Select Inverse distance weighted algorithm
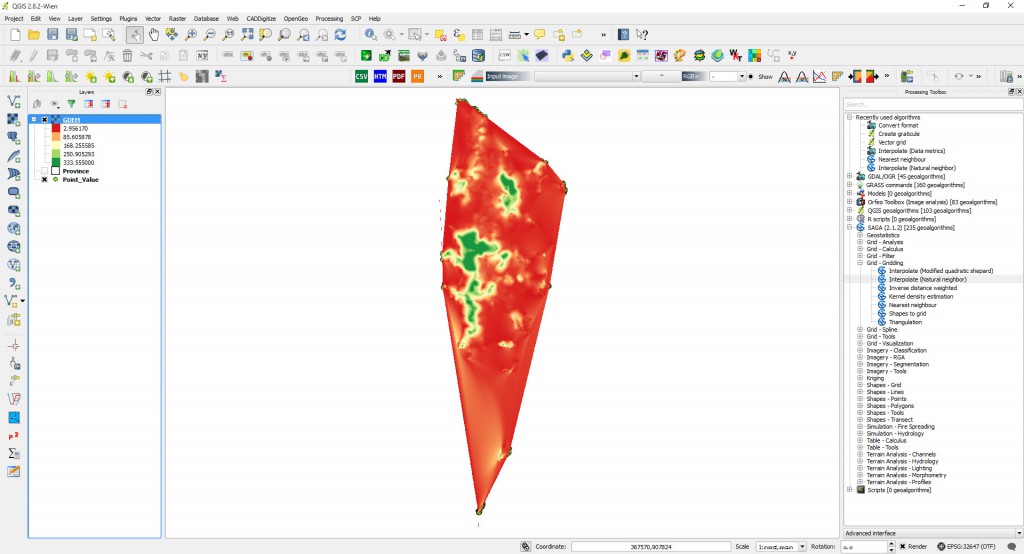Screen dimensions: 1024x554 point(920,288)
